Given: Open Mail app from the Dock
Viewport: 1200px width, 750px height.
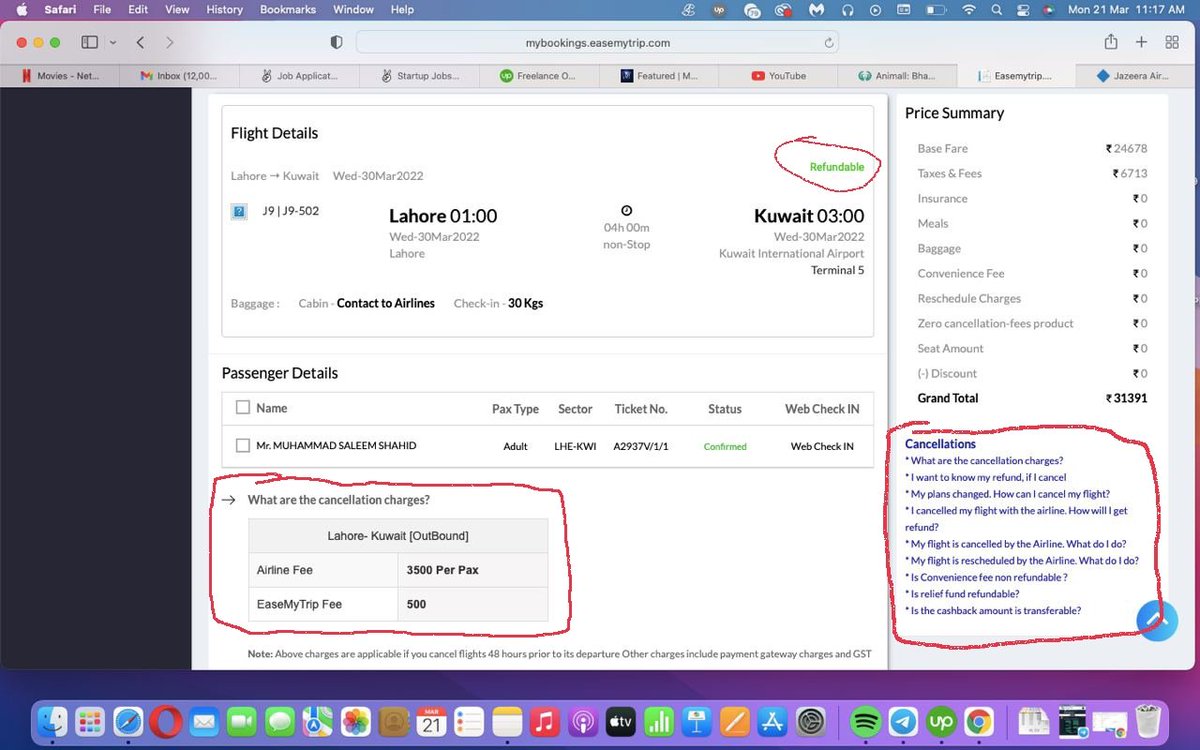Looking at the screenshot, I should 204,720.
